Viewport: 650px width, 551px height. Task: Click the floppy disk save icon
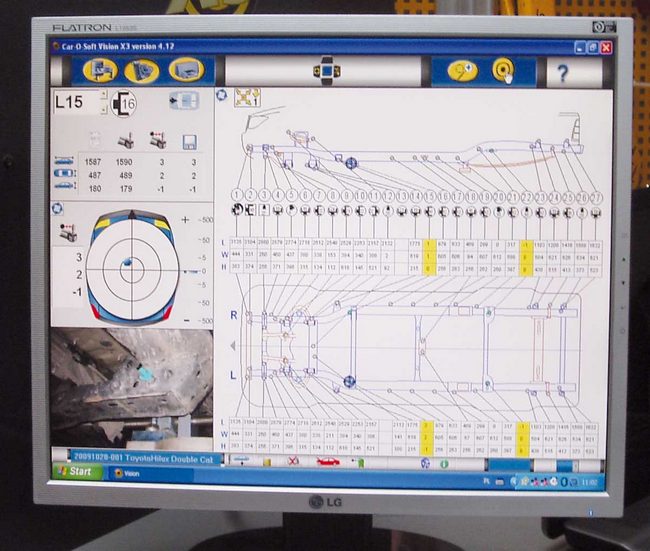click(190, 141)
